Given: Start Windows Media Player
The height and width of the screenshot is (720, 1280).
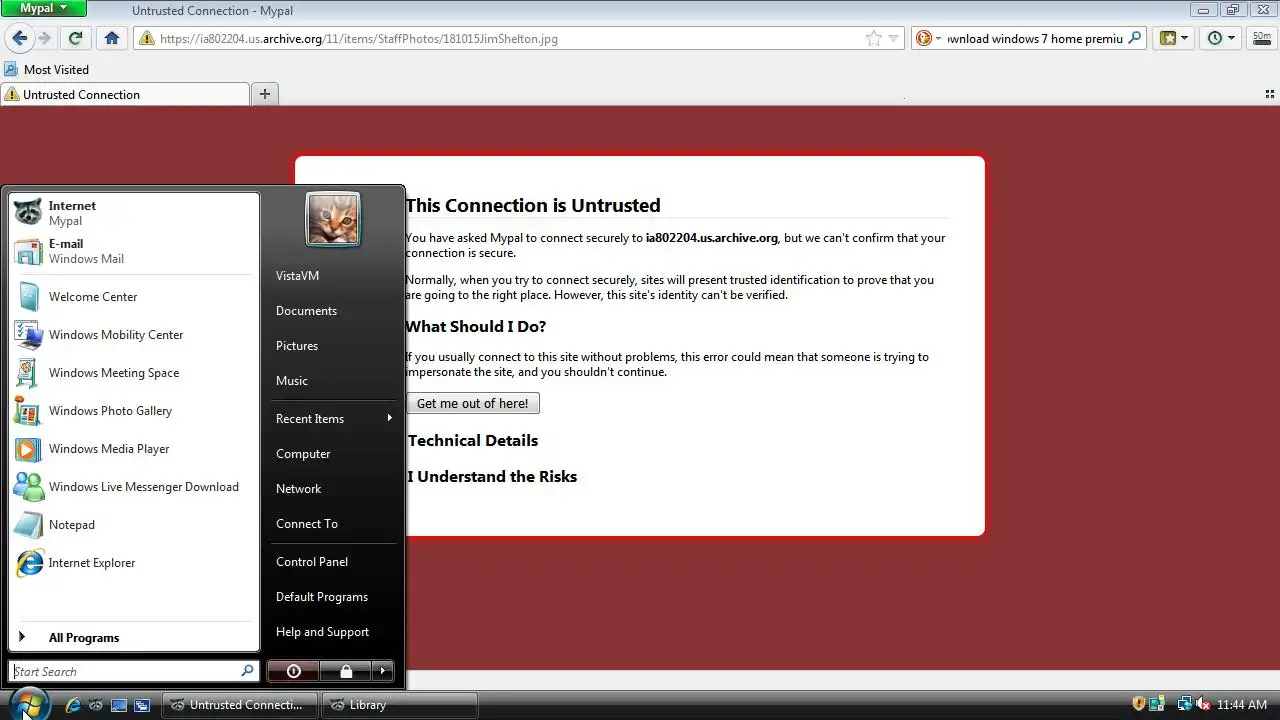Looking at the screenshot, I should click(133, 449).
